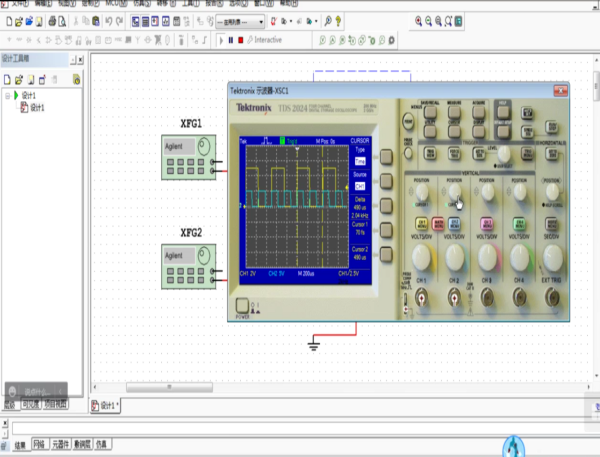Open the 网络 tab in bottom panel
600x457 pixels.
[39, 442]
